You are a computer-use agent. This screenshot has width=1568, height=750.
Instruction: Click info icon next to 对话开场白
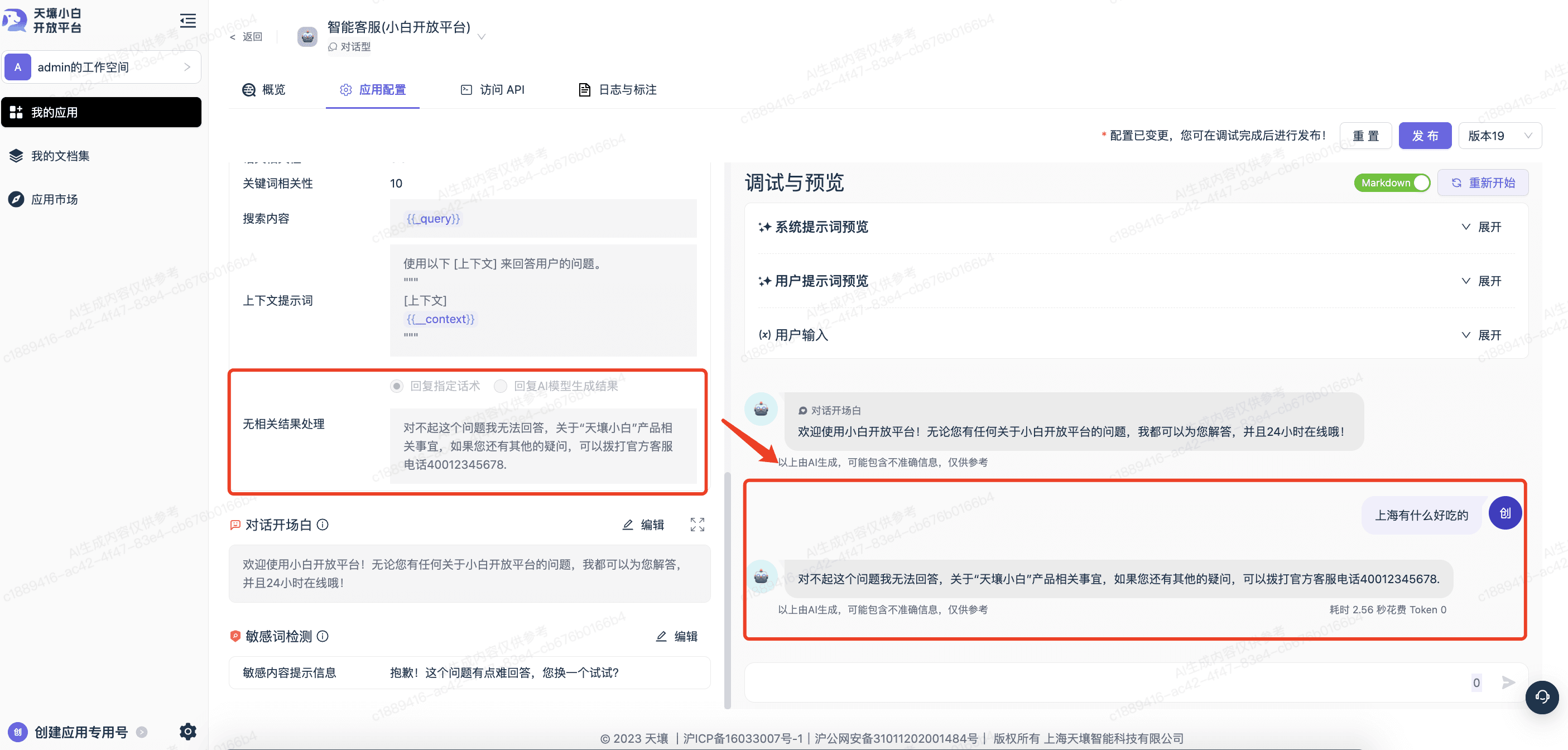323,524
